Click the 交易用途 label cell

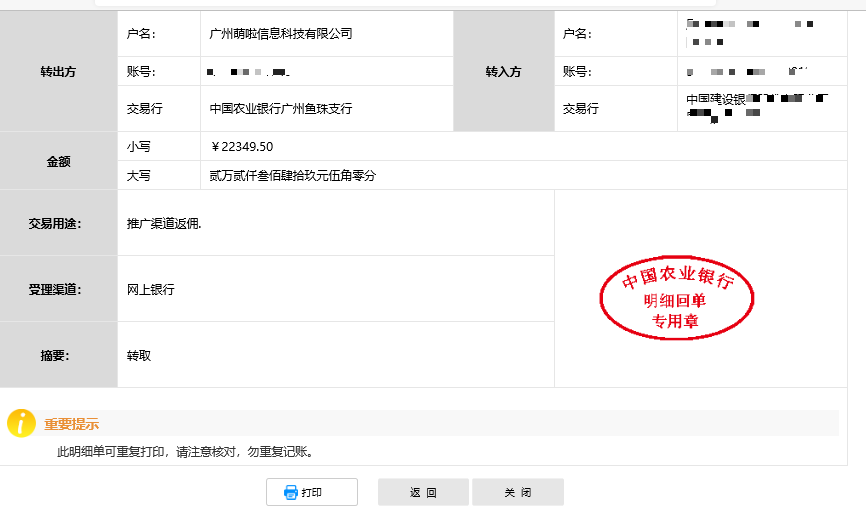click(59, 223)
